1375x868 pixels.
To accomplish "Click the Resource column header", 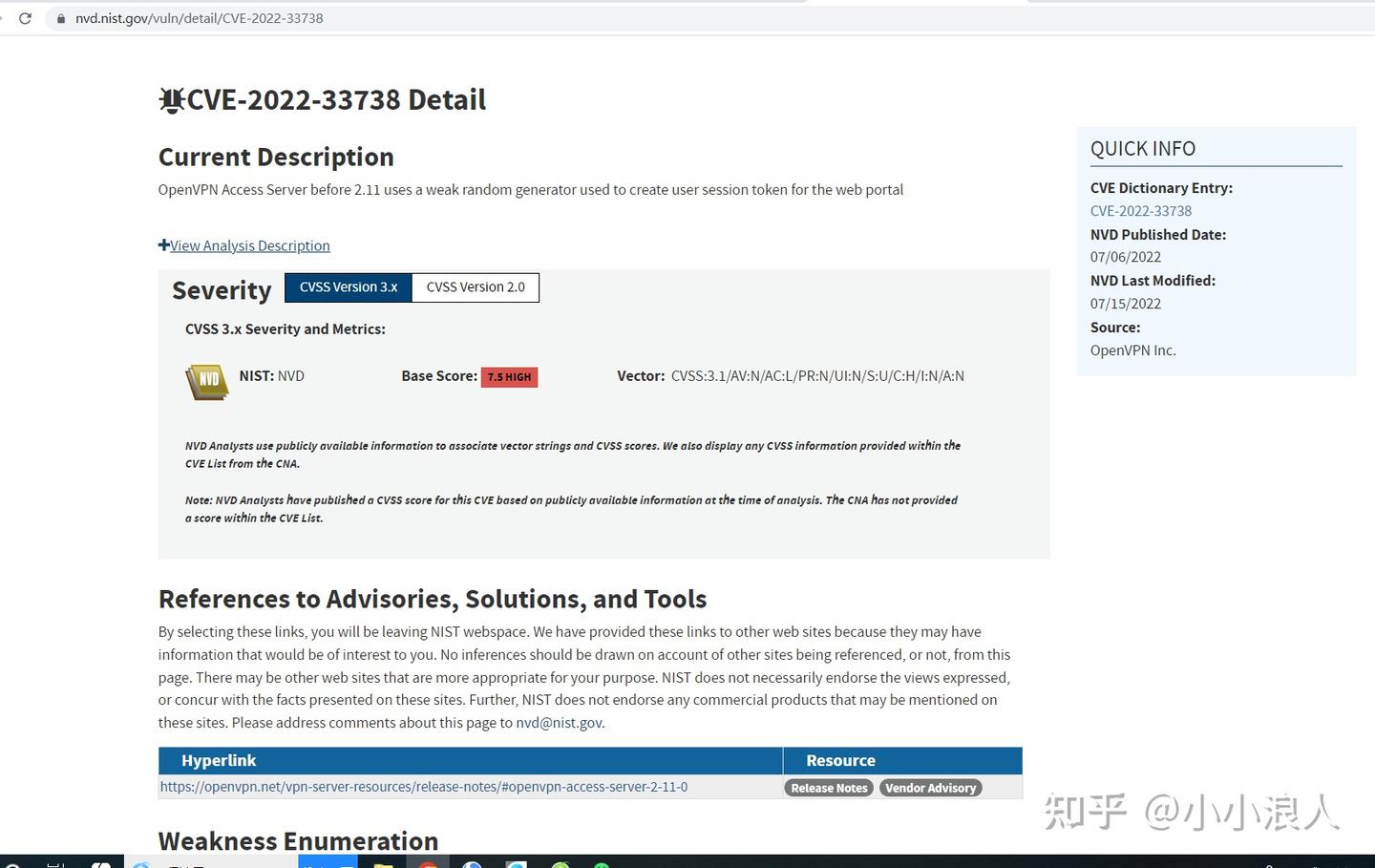I will (x=840, y=761).
